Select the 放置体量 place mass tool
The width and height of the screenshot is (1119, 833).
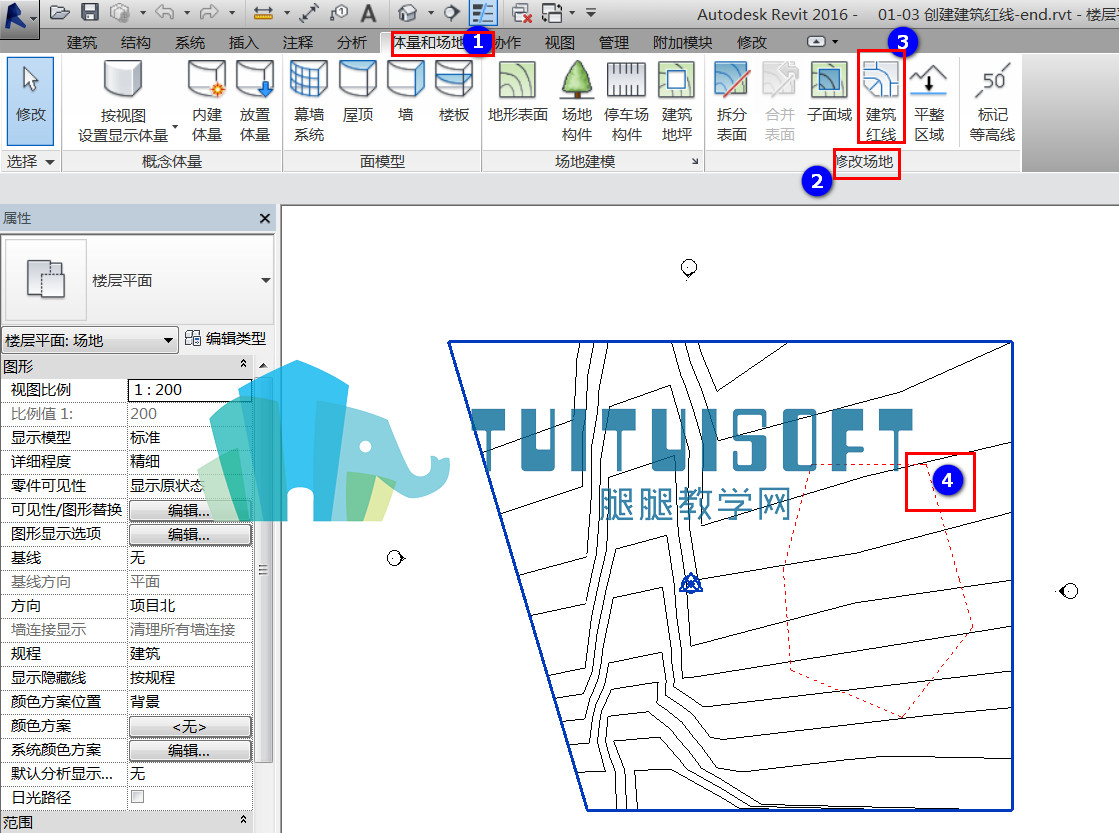coord(255,101)
